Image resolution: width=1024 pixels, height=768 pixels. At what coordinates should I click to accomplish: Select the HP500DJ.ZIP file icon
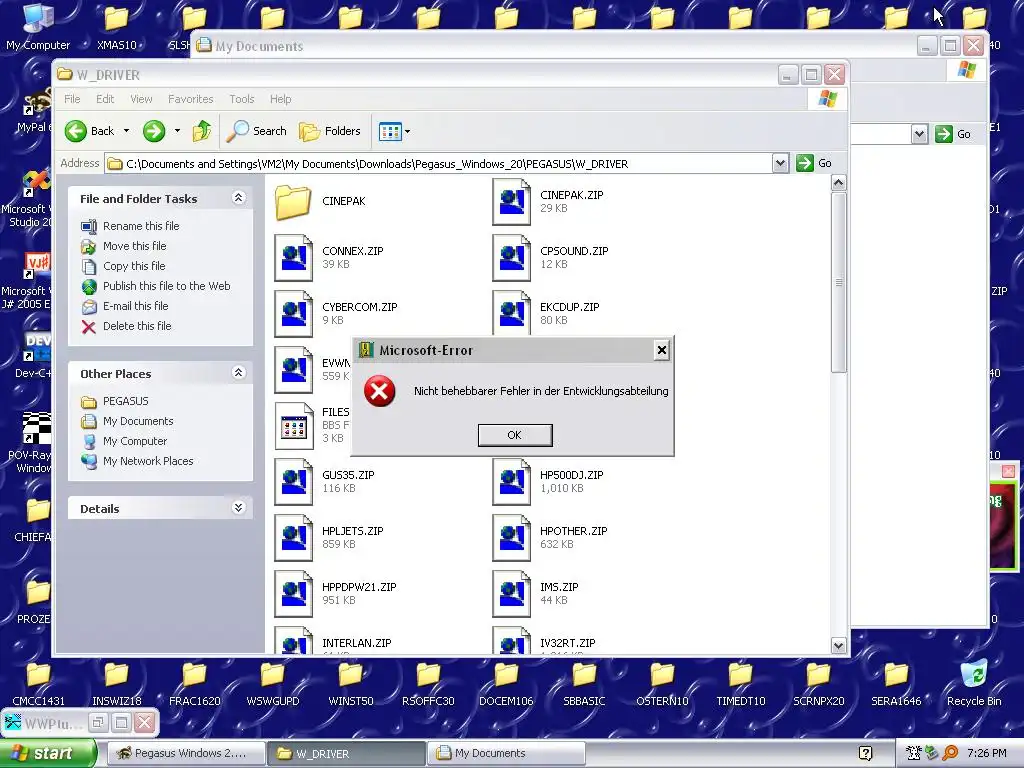pyautogui.click(x=511, y=482)
